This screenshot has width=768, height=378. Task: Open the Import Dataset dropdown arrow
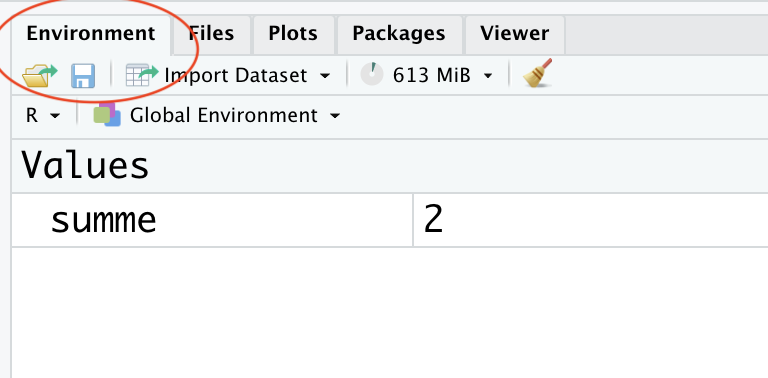pyautogui.click(x=324, y=76)
